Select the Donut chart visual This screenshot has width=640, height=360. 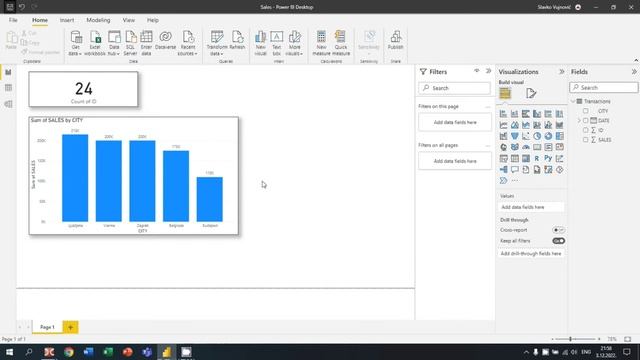pos(548,136)
